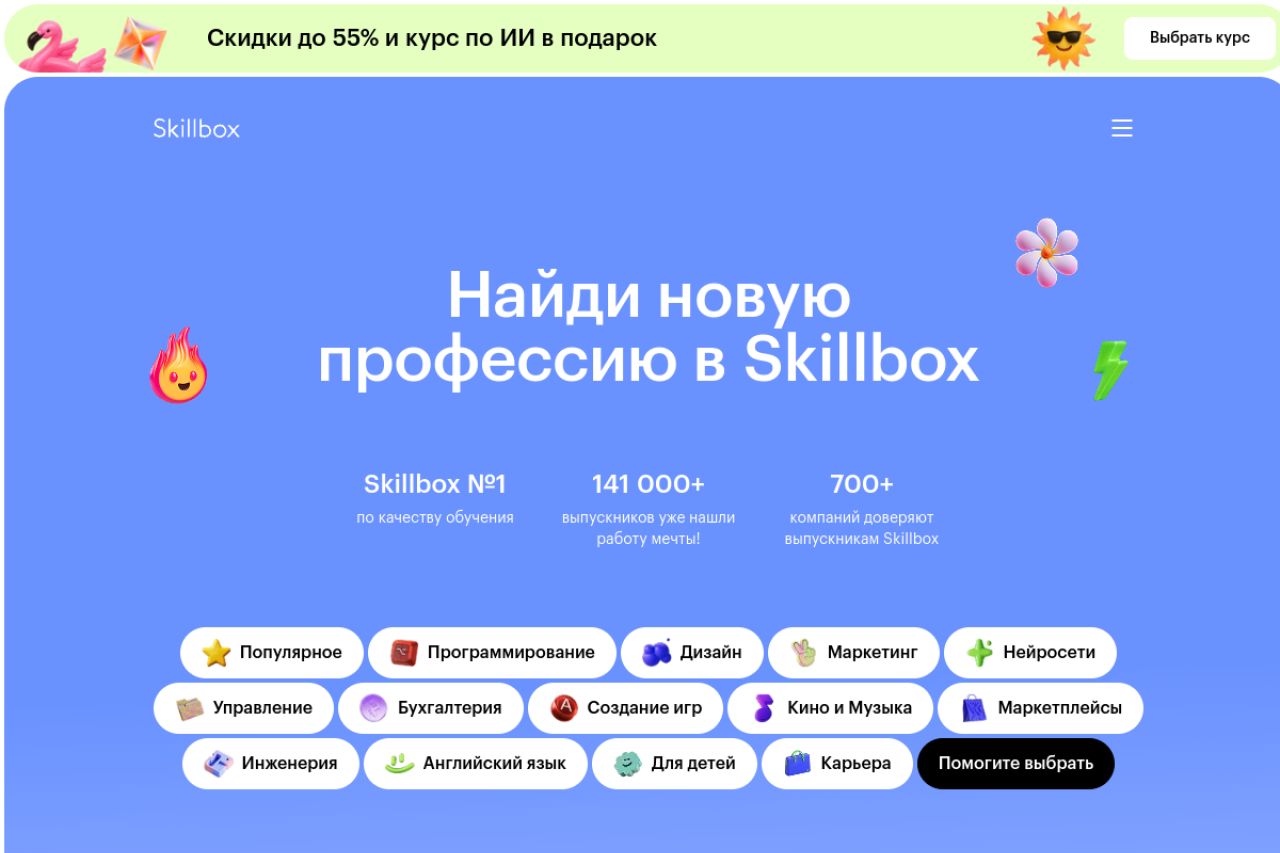Choose the "Дизайн" category
Screen dimensions: 1280x853
click(x=692, y=653)
